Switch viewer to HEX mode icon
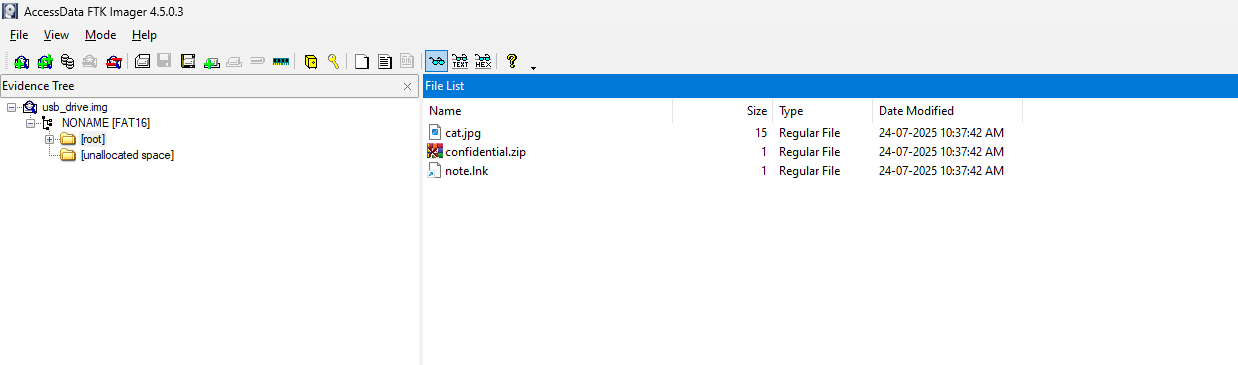 click(483, 61)
